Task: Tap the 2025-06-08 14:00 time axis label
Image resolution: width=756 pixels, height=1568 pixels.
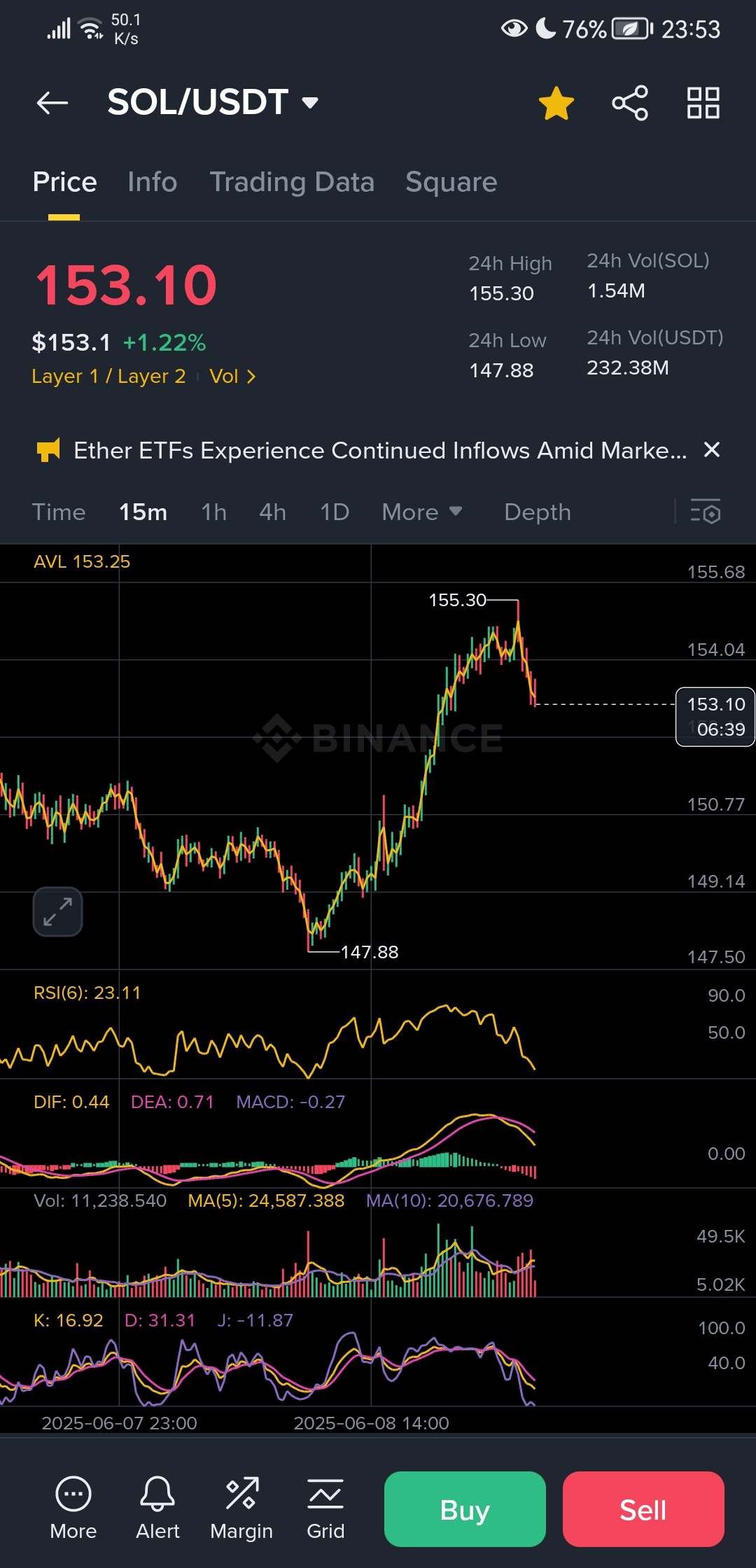Action: (371, 1423)
